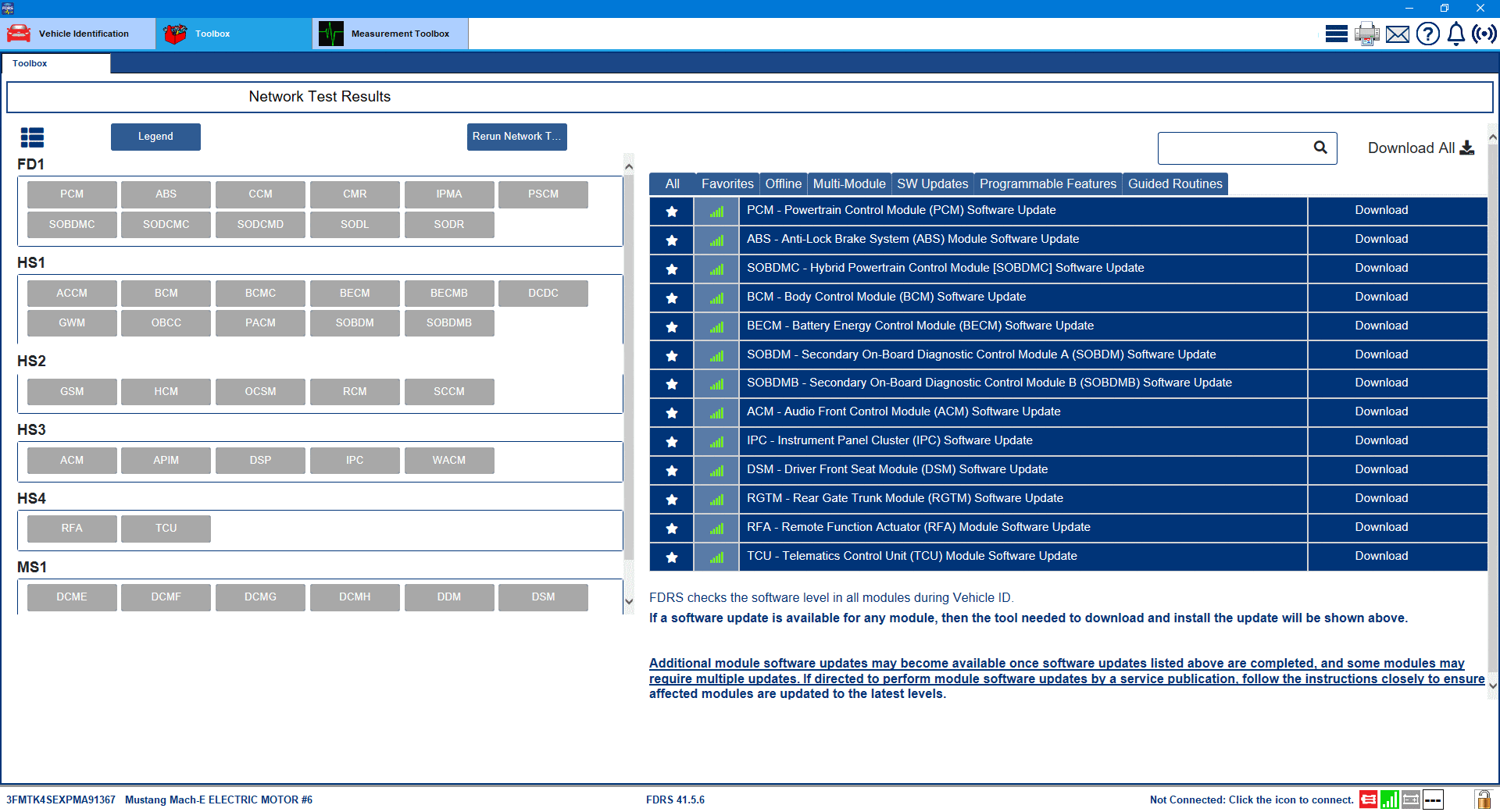Download the IPC software update
The width and height of the screenshot is (1500, 812).
pyautogui.click(x=1381, y=440)
